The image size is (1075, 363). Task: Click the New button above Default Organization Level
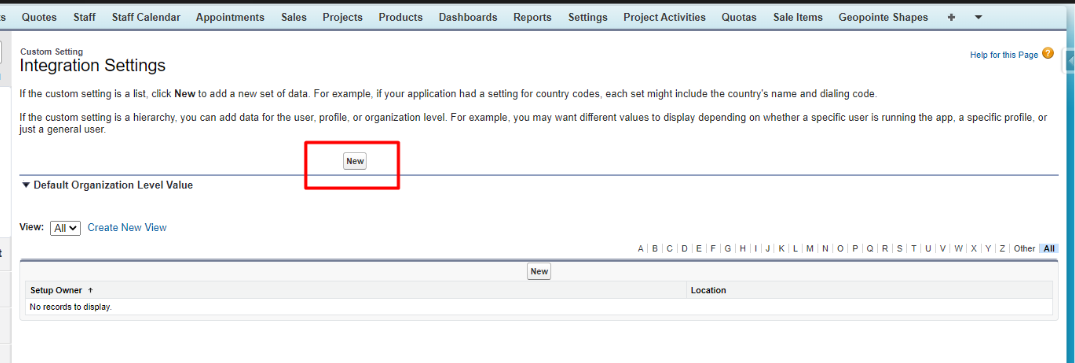click(x=354, y=161)
